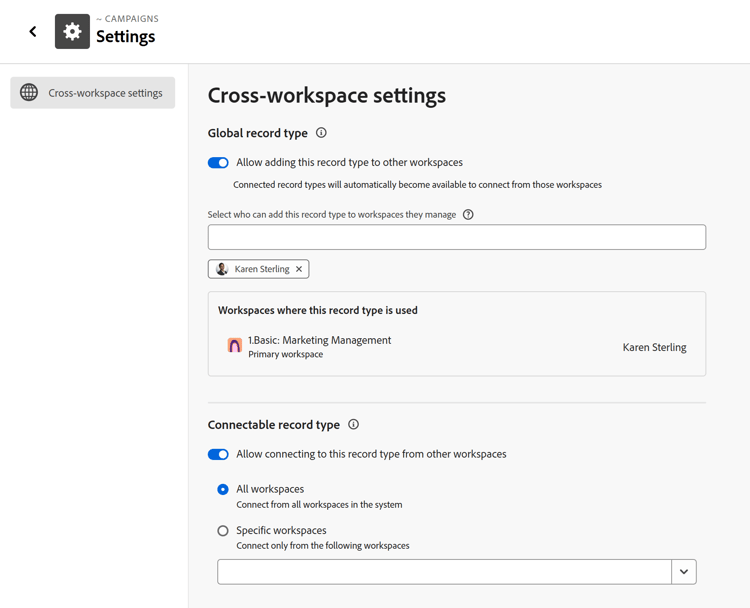Expand the specific workspaces dropdown arrow
Image resolution: width=750 pixels, height=608 pixels.
click(x=684, y=572)
